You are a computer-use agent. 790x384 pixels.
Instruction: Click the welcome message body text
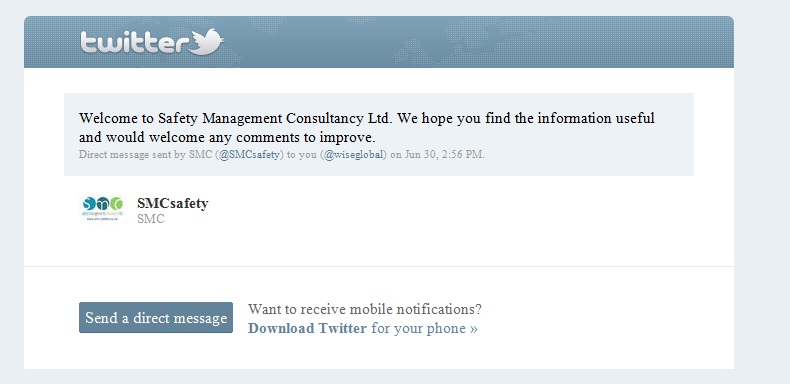click(x=366, y=127)
